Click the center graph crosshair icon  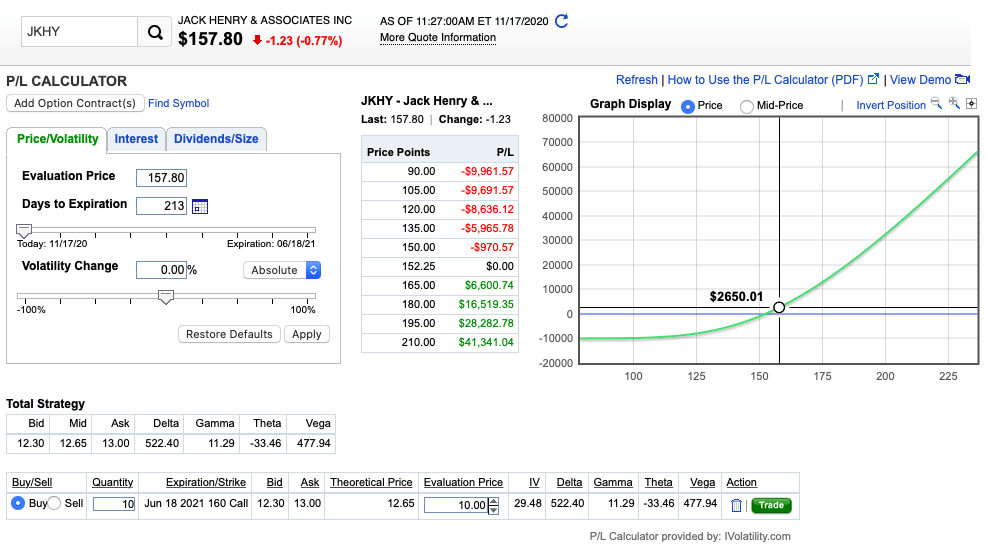(972, 104)
